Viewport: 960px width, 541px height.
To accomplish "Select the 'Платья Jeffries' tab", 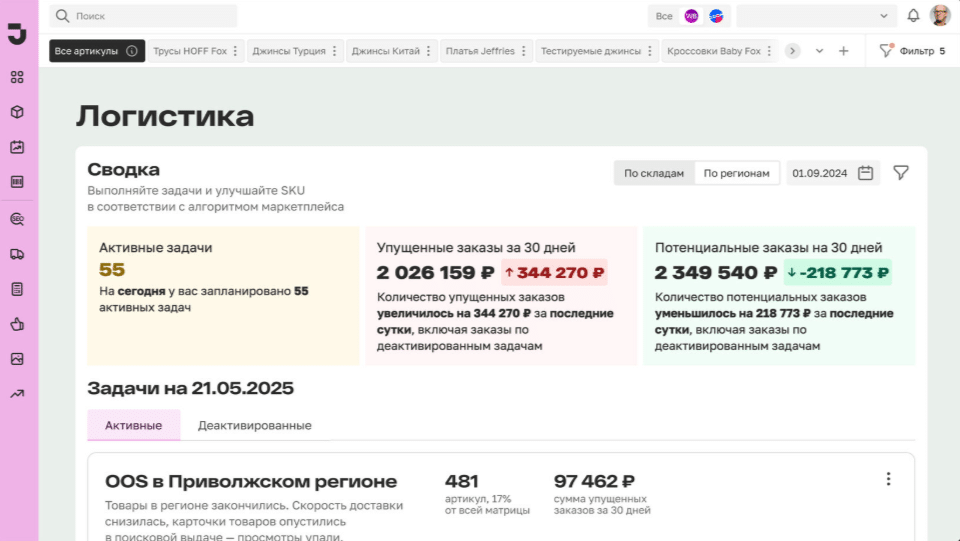I will pos(486,51).
